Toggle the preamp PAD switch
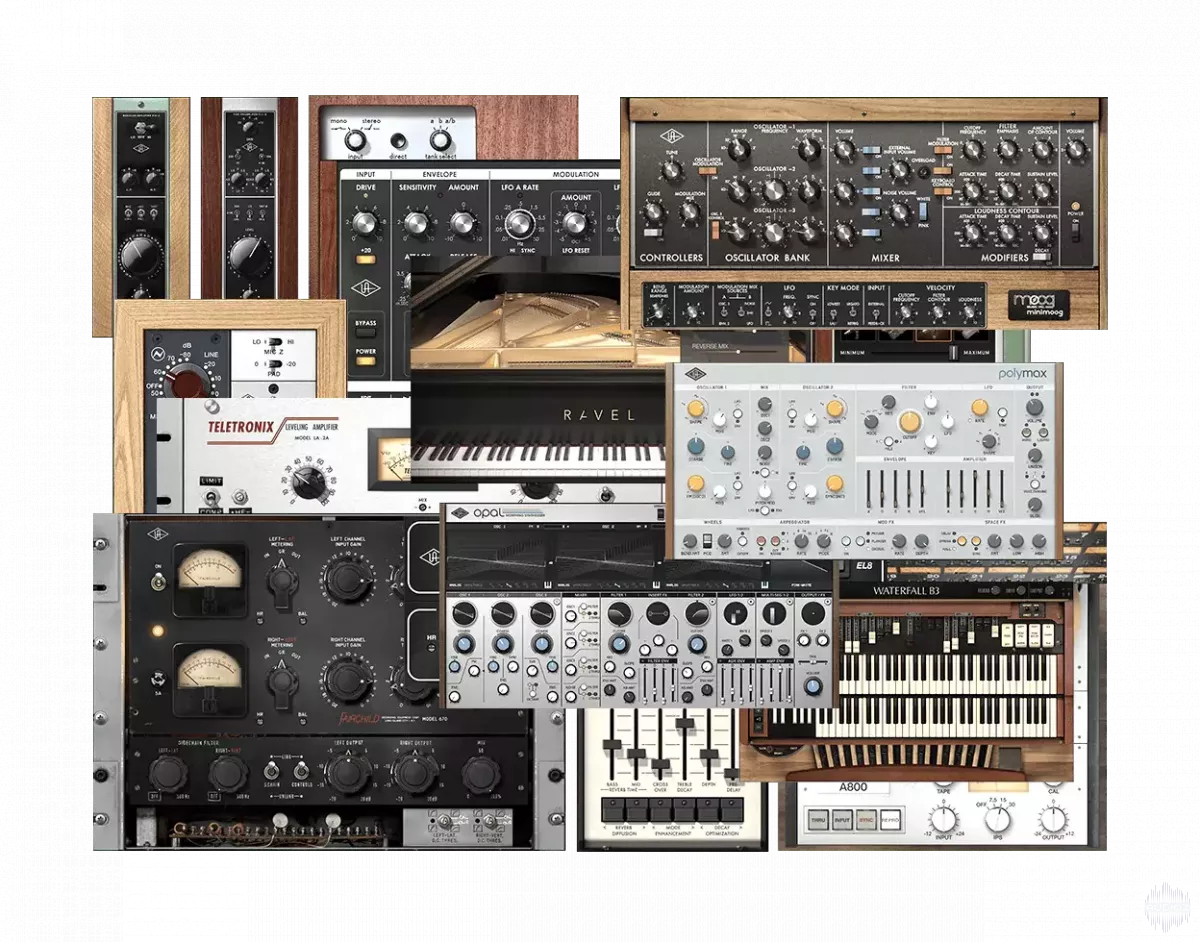Viewport: 1200px width, 942px height. point(275,365)
